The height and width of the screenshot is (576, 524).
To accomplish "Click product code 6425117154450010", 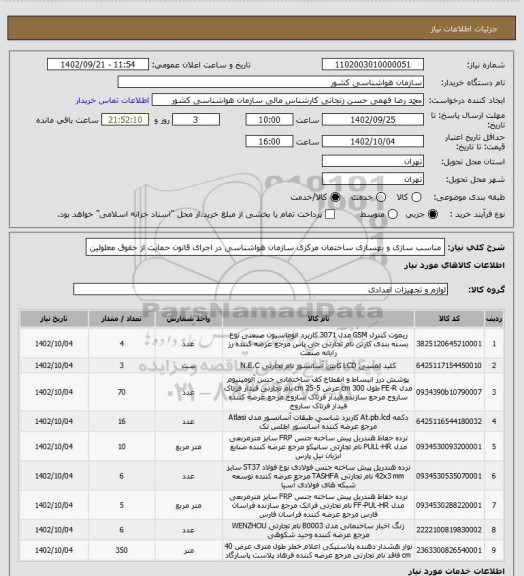I will pos(449,366).
